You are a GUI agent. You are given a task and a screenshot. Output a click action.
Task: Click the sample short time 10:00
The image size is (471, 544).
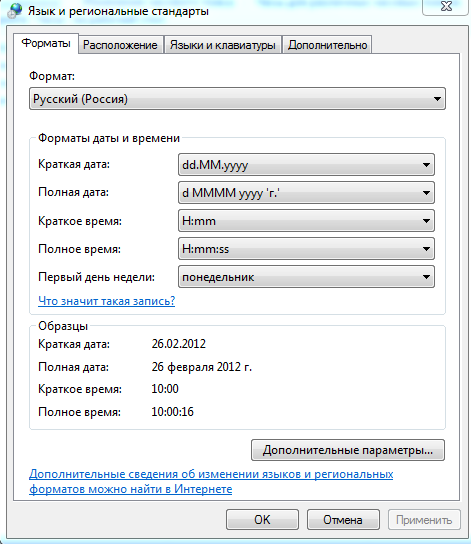165,389
